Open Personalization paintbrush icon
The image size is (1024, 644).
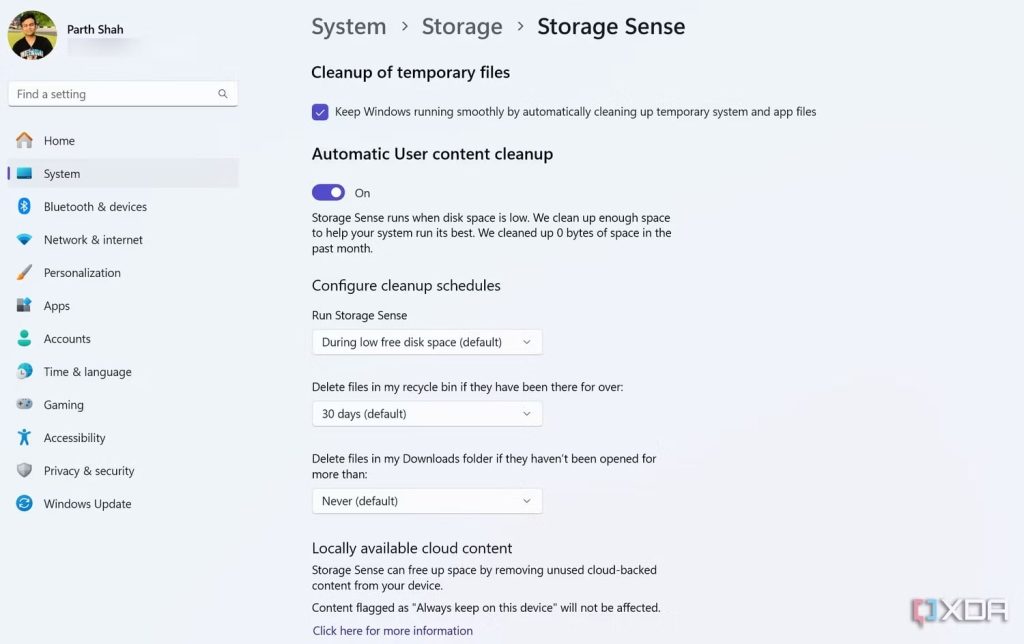click(24, 273)
